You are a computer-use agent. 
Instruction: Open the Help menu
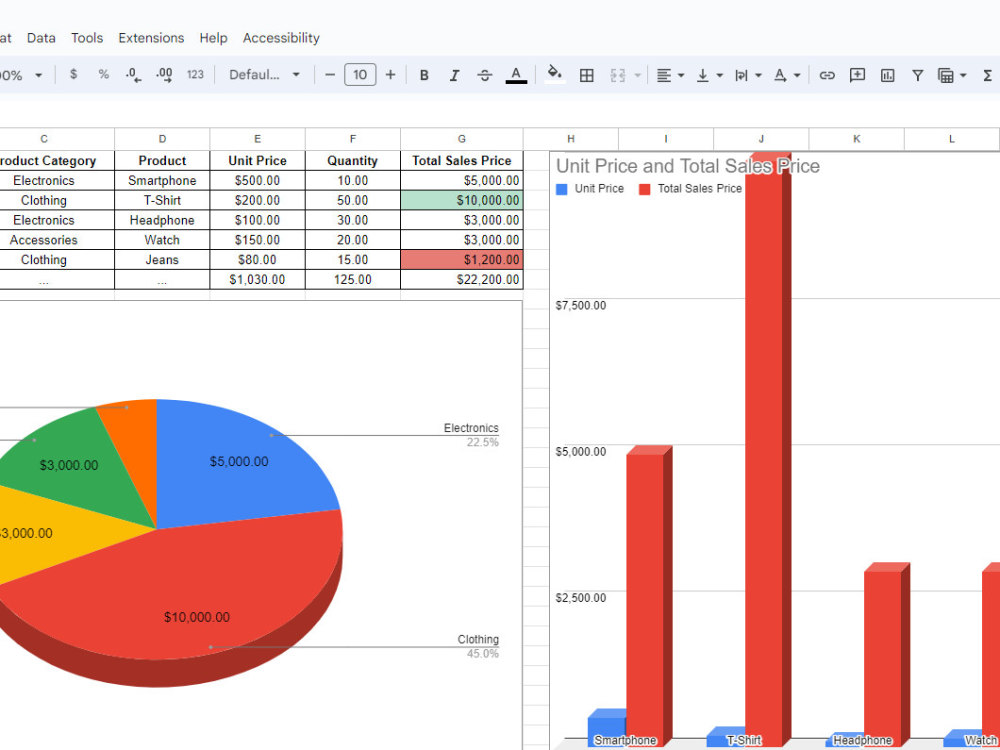point(213,38)
